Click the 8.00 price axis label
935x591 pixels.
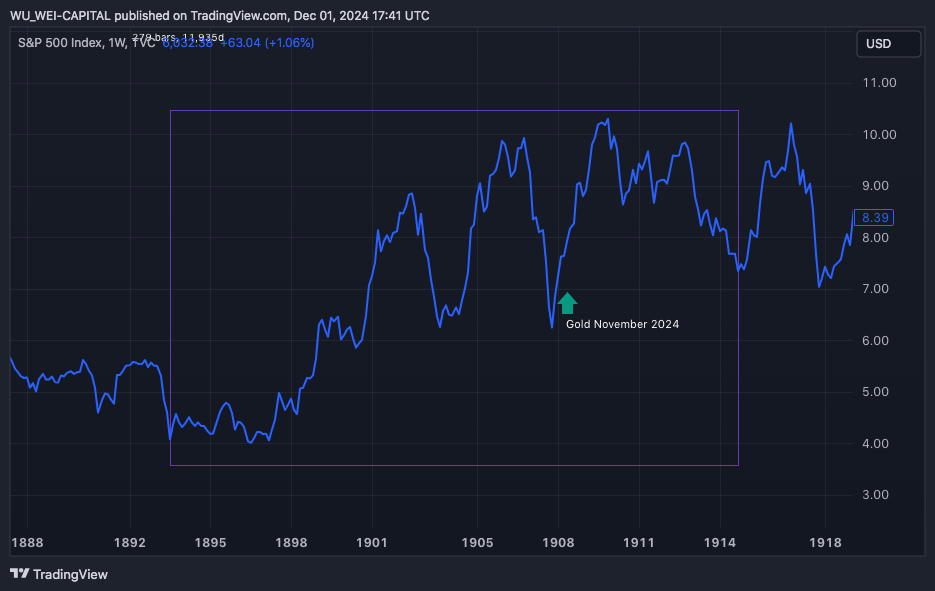[x=875, y=238]
